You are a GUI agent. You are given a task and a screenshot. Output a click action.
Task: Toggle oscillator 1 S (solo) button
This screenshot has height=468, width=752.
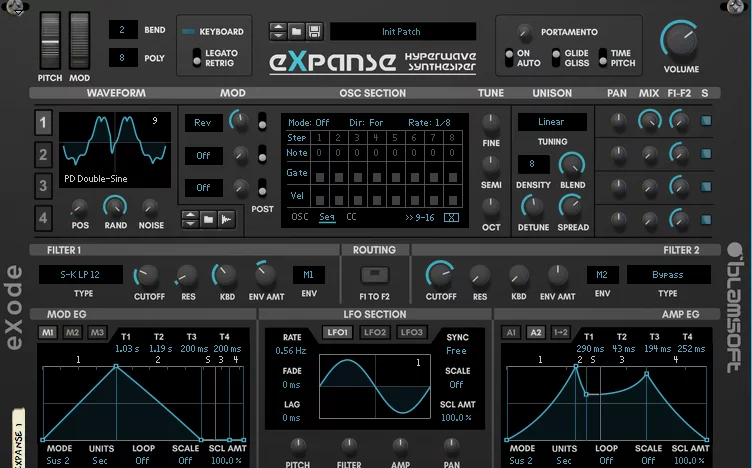[x=705, y=121]
